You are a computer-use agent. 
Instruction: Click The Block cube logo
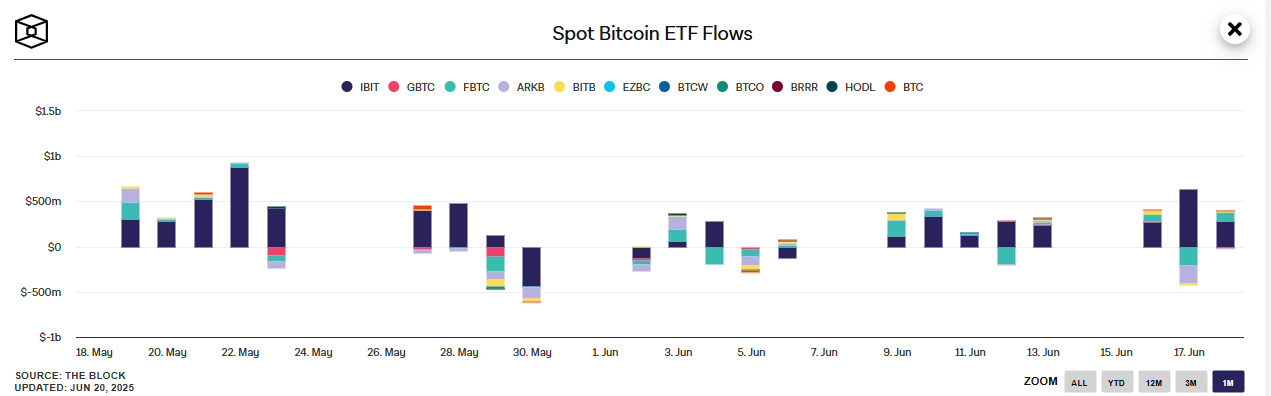pyautogui.click(x=31, y=31)
